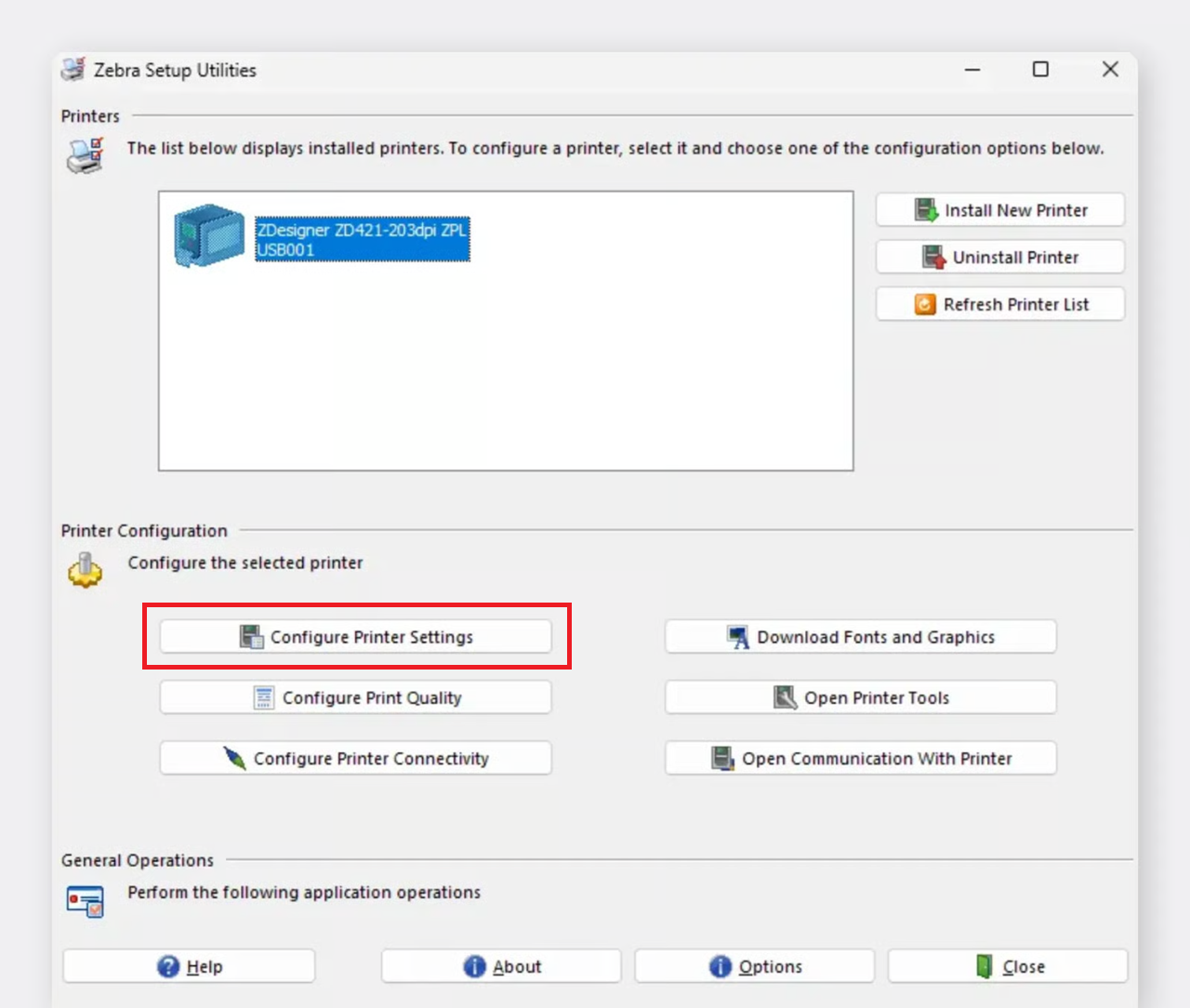Click the Configure Printer Connectivity icon
1190x1008 pixels.
pyautogui.click(x=234, y=758)
